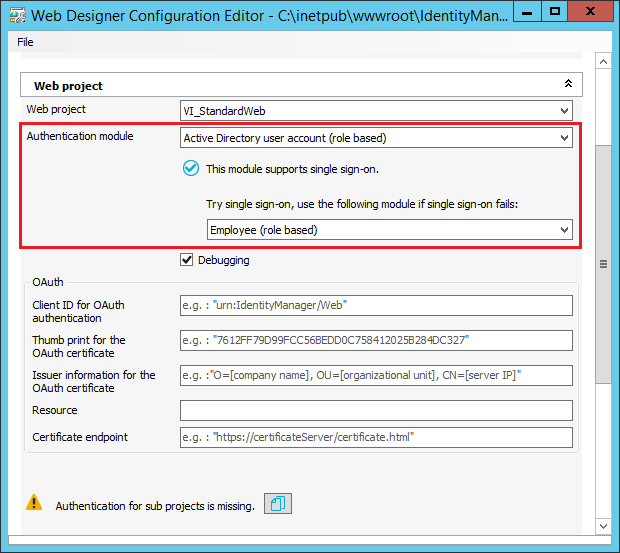Click the application icon in the title bar
The height and width of the screenshot is (553, 620).
[15, 16]
